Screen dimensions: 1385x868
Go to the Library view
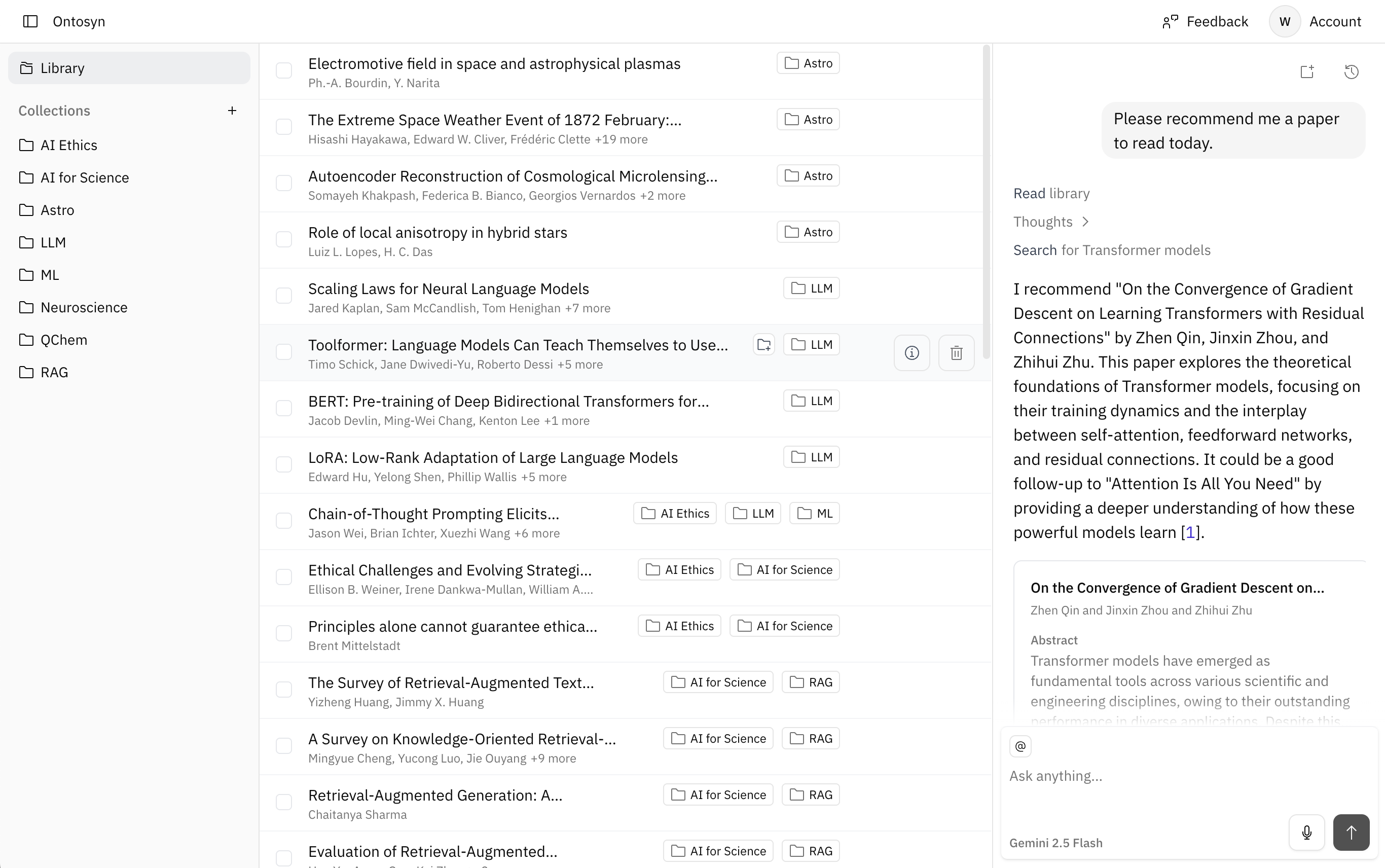click(62, 68)
